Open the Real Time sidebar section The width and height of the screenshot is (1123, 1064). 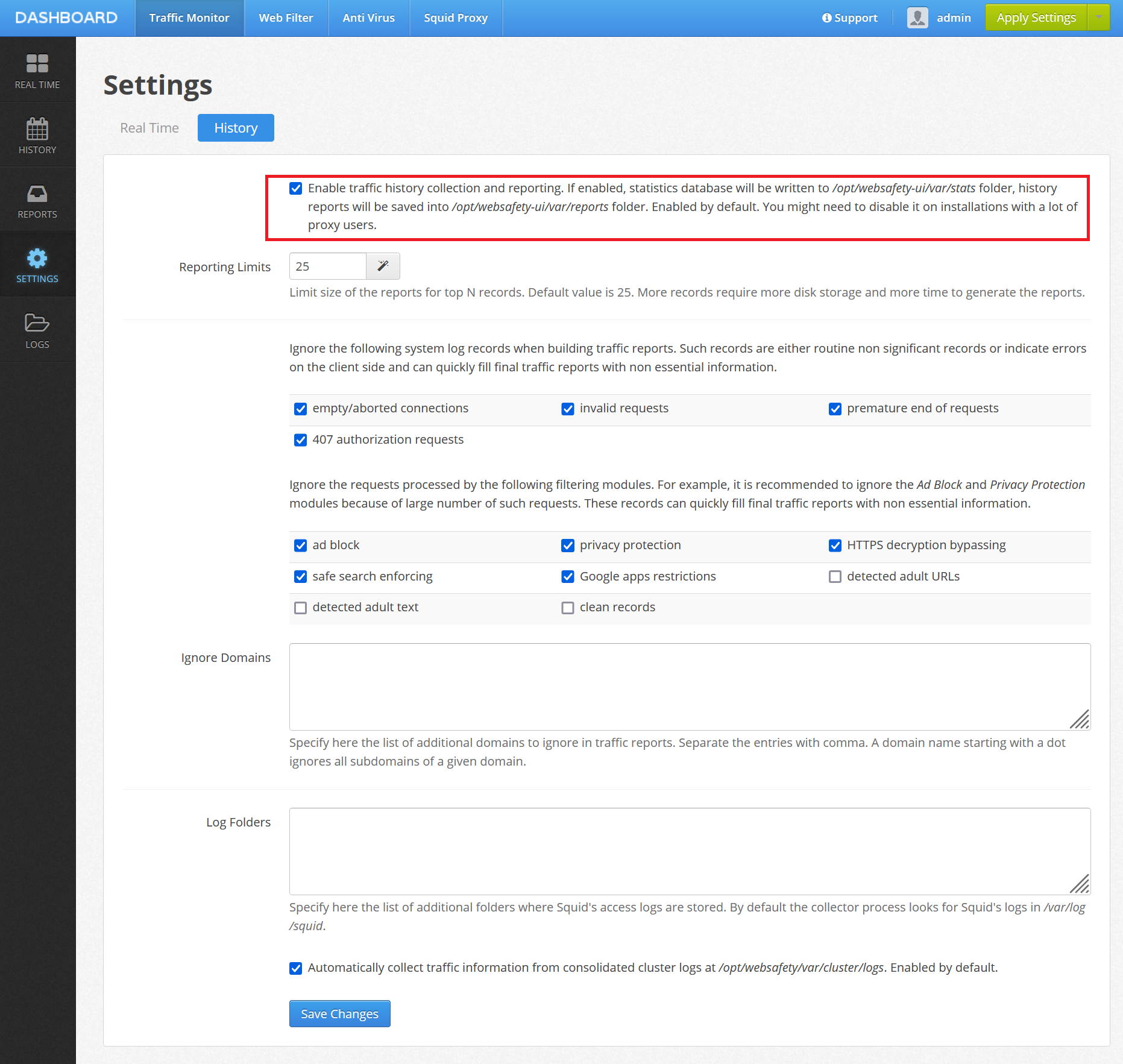[37, 70]
